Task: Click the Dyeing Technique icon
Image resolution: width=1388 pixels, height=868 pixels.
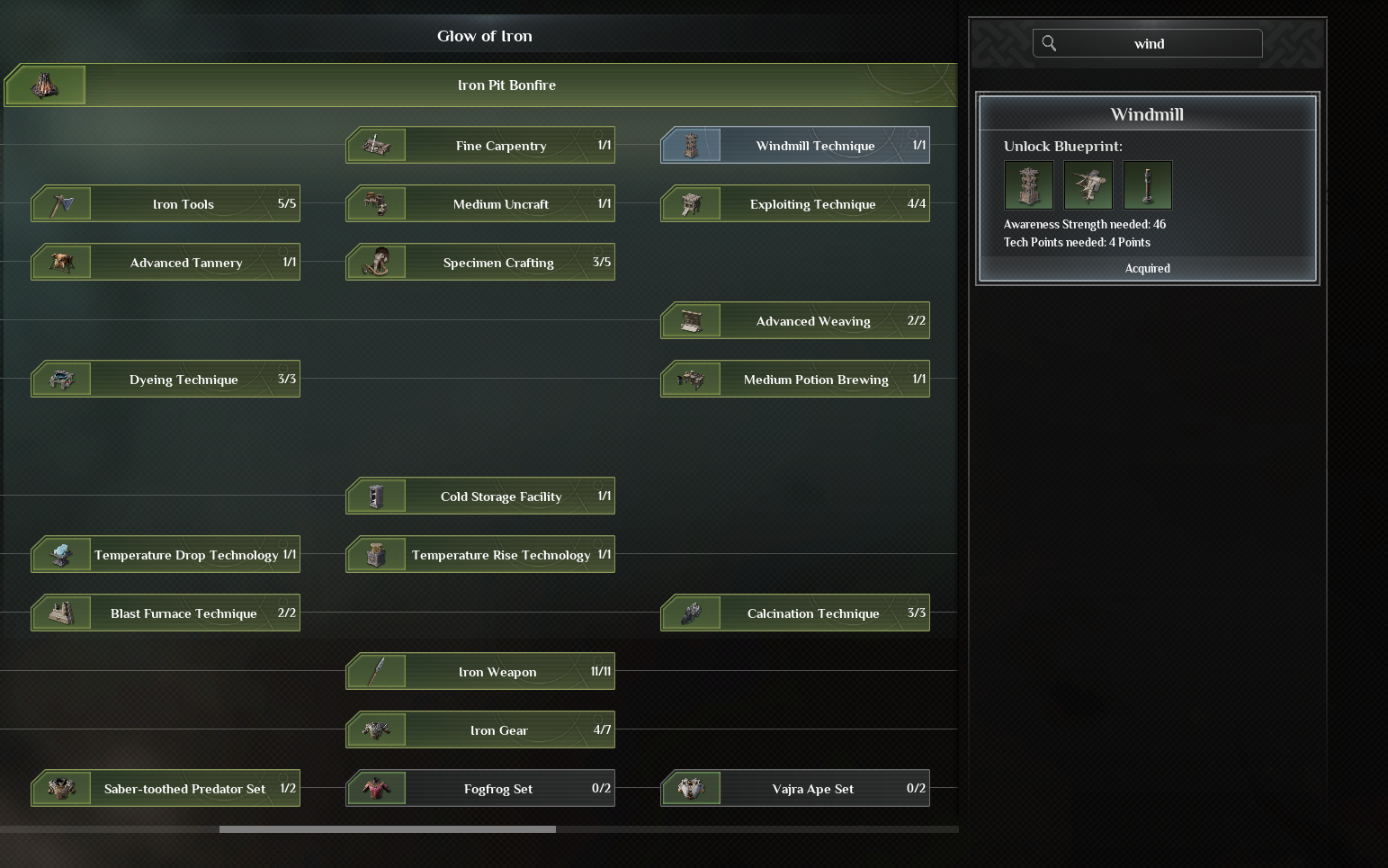Action: (x=61, y=379)
